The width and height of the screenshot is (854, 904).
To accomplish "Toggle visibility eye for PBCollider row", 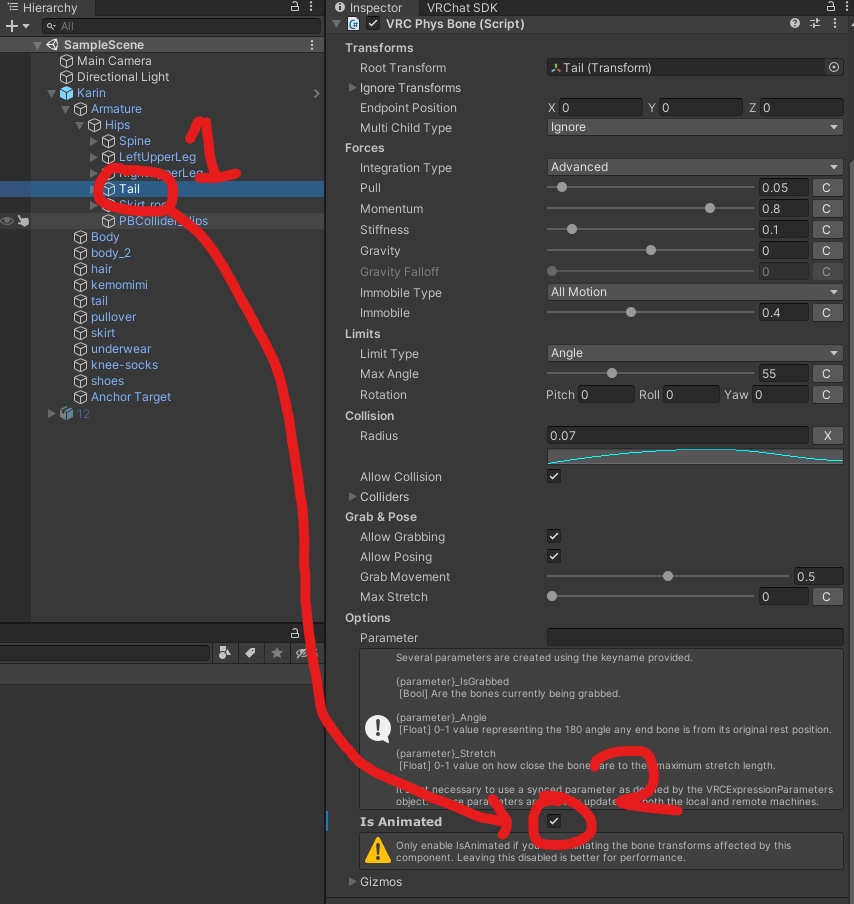I will click(7, 221).
